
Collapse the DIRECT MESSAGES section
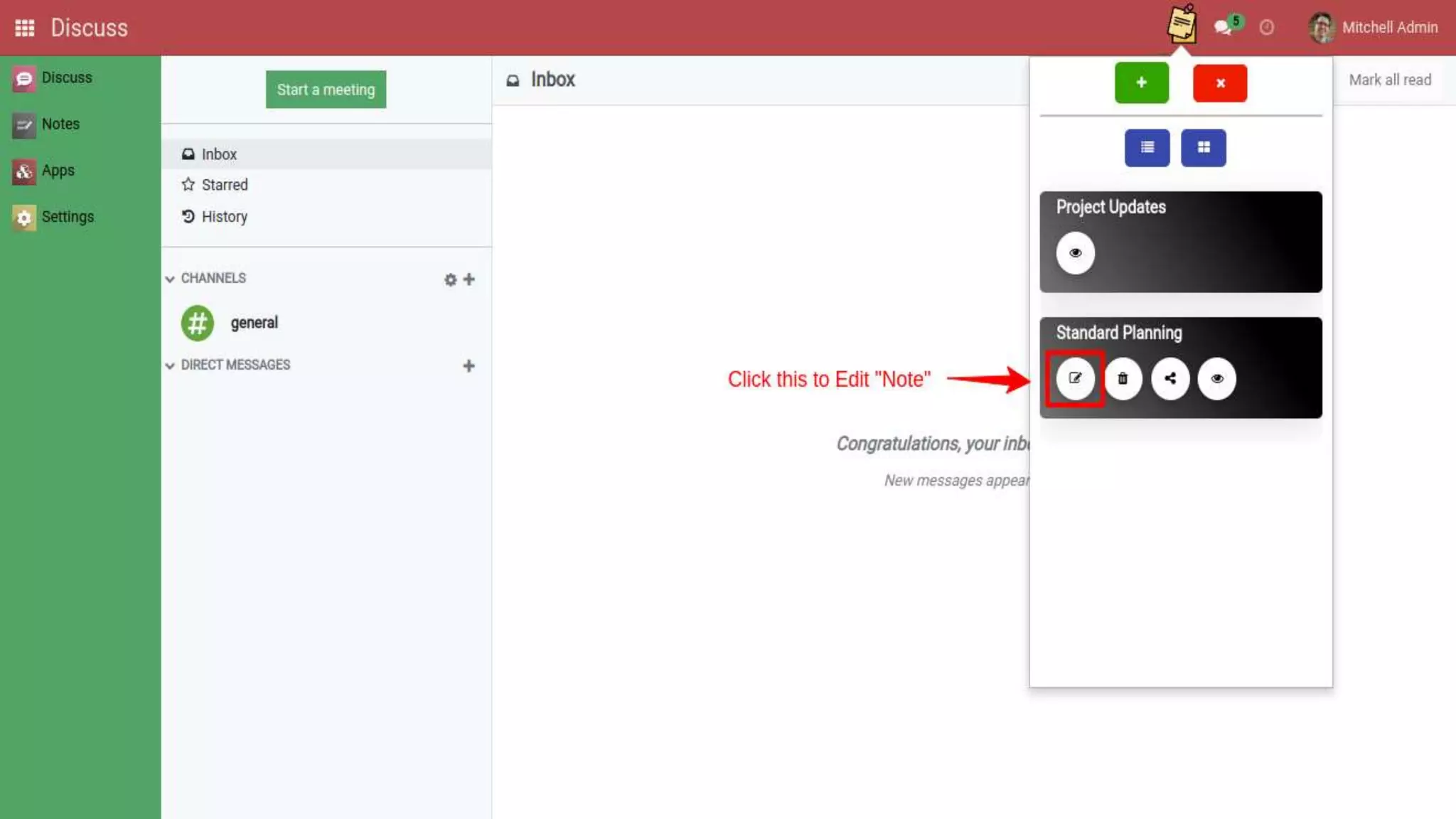170,365
